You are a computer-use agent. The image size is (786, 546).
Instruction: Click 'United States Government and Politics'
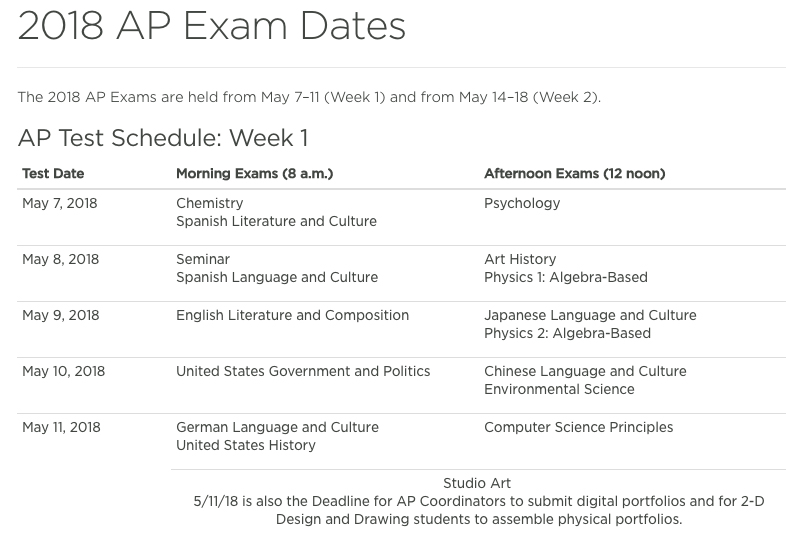[x=303, y=371]
